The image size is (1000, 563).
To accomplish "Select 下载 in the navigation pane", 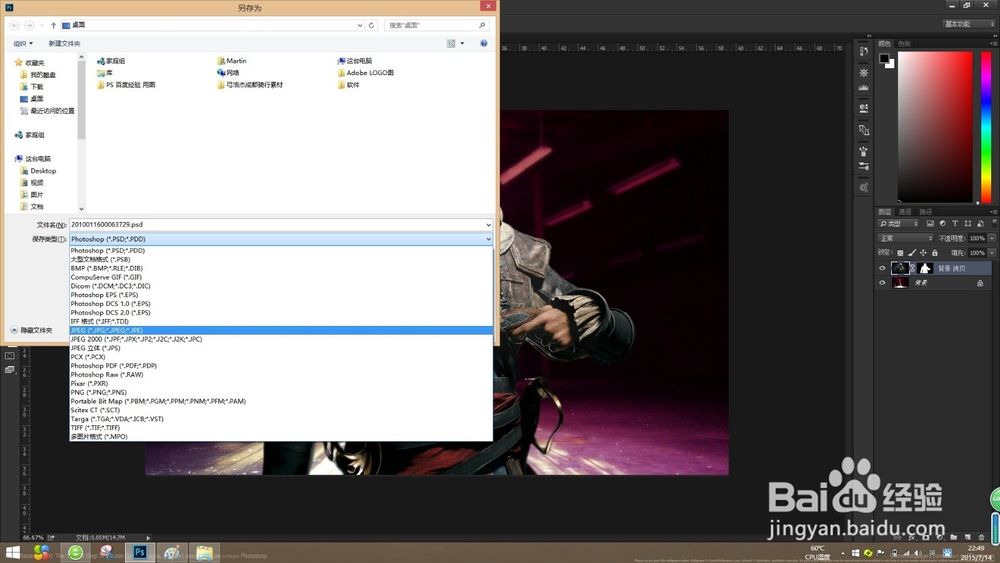I will tap(32, 87).
